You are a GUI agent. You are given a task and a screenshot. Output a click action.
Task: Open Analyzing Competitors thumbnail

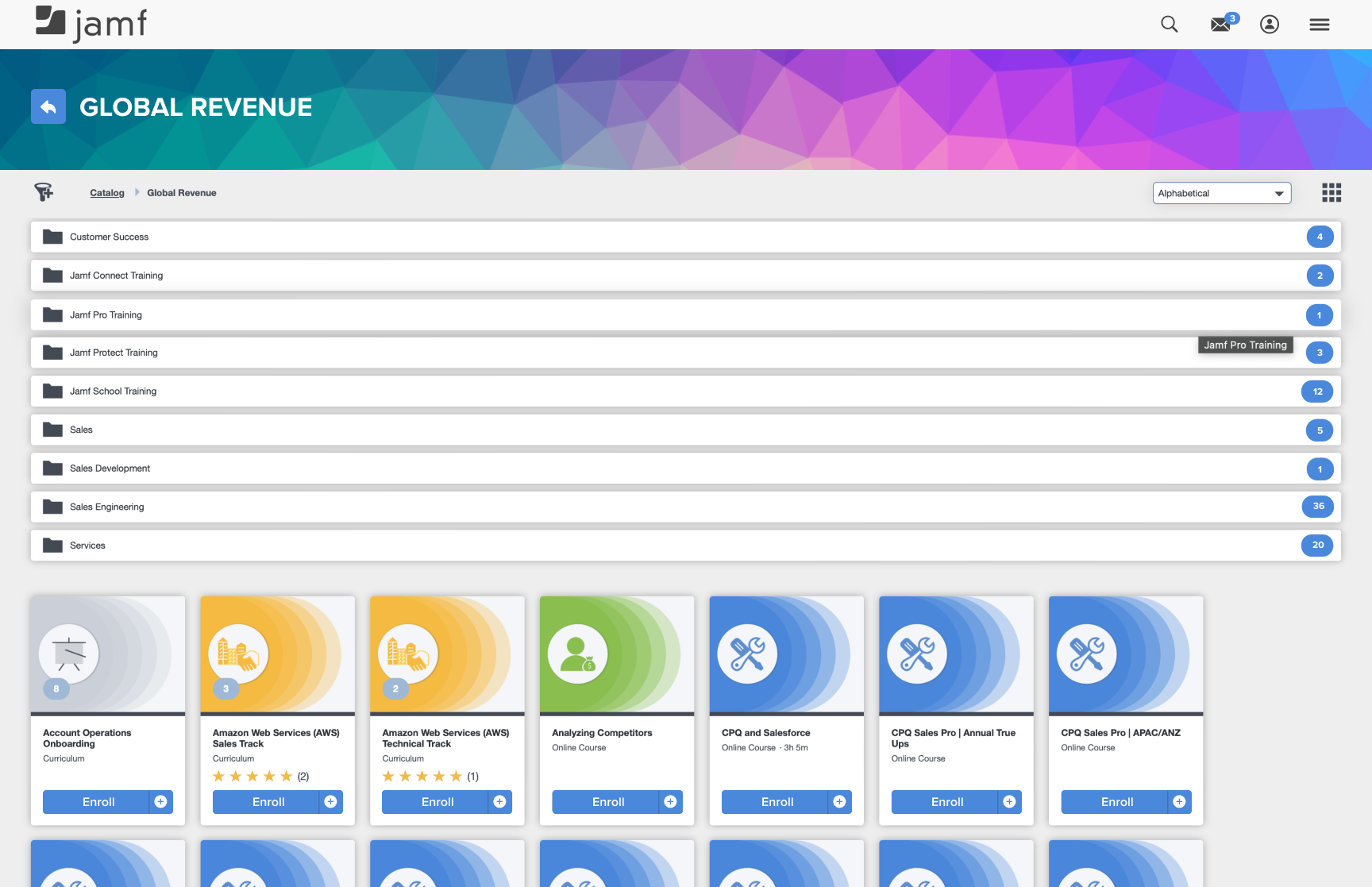(617, 655)
